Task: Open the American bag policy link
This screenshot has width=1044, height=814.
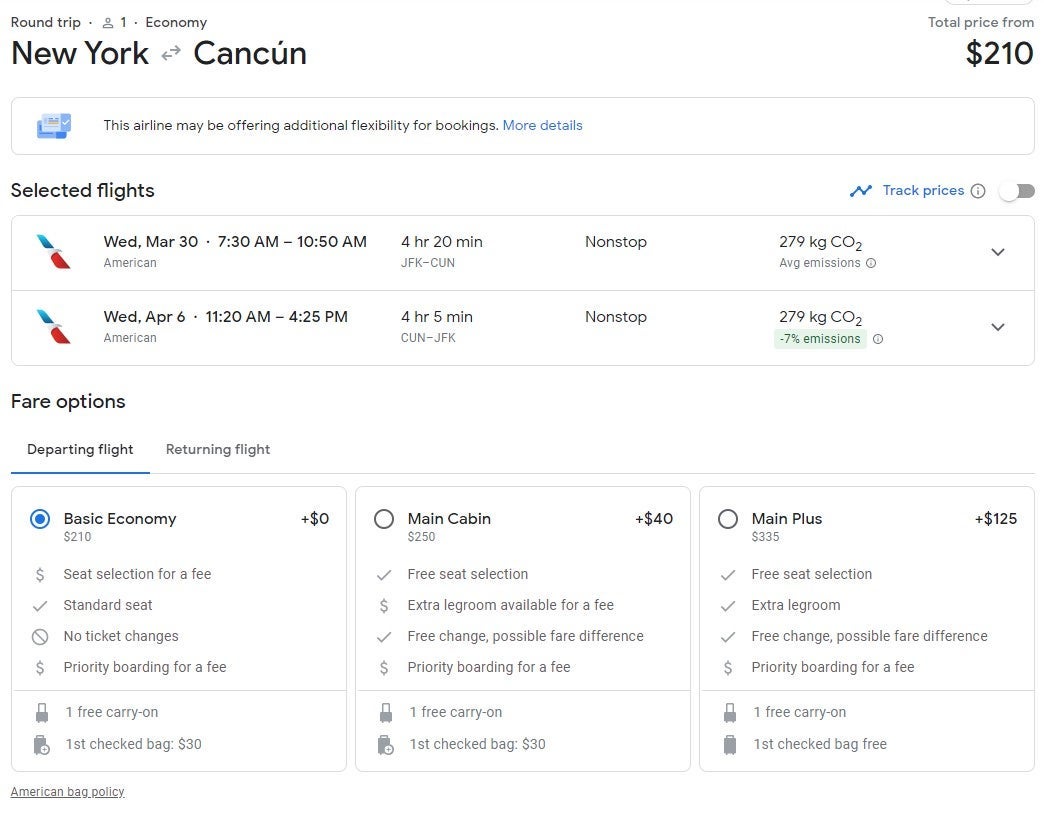Action: tap(67, 792)
